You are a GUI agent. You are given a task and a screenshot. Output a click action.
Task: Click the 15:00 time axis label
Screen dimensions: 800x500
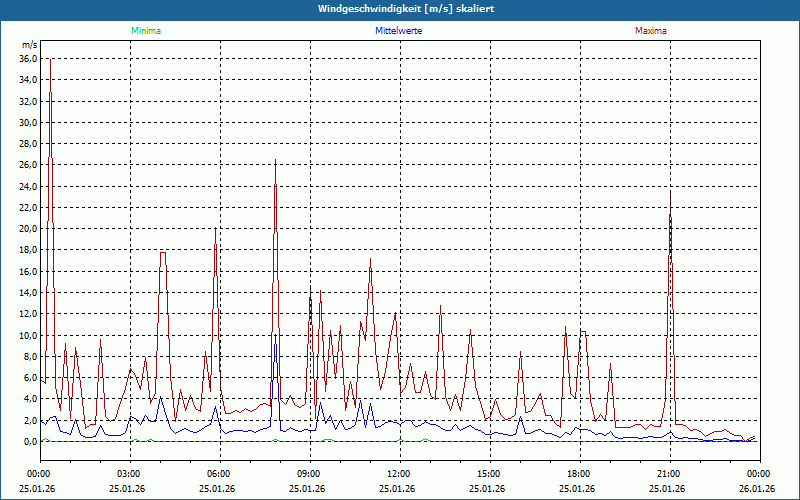489,473
